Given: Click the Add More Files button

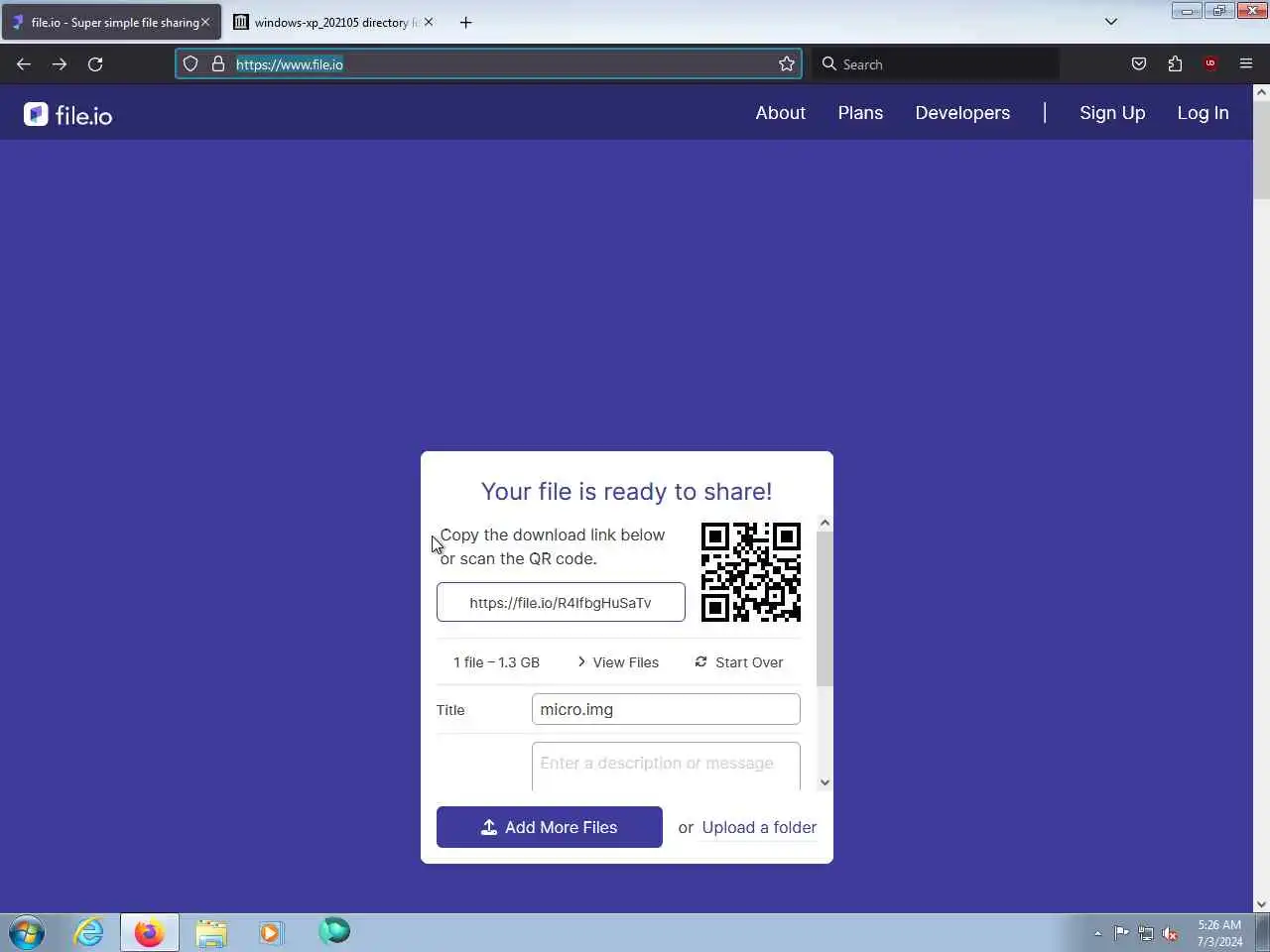Looking at the screenshot, I should coord(550,827).
